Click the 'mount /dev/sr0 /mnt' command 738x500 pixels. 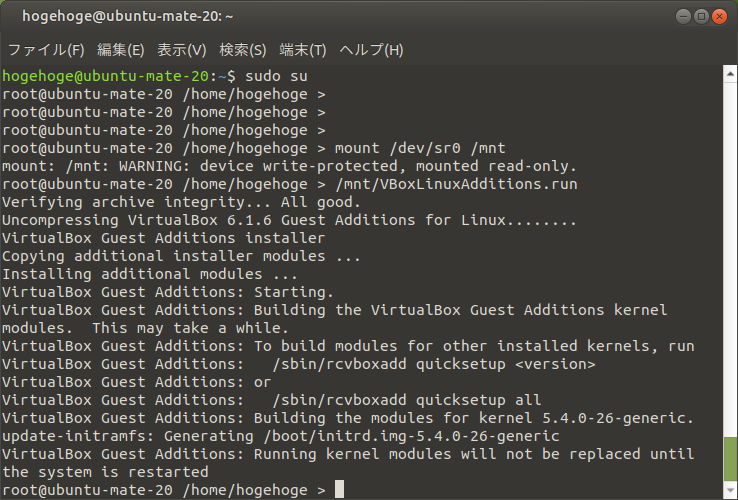tap(420, 148)
